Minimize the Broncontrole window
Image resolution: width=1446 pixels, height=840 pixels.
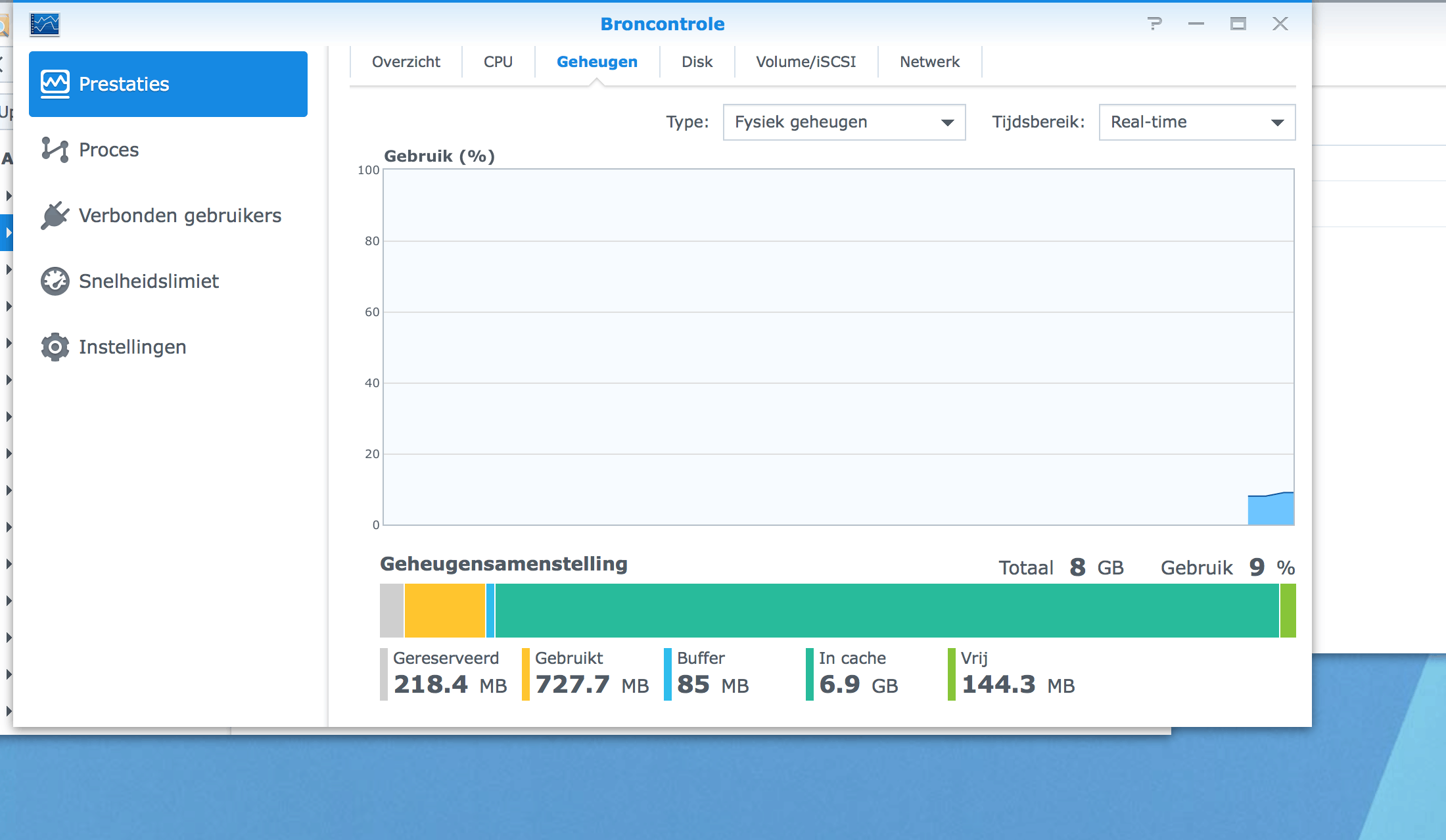(x=1196, y=24)
